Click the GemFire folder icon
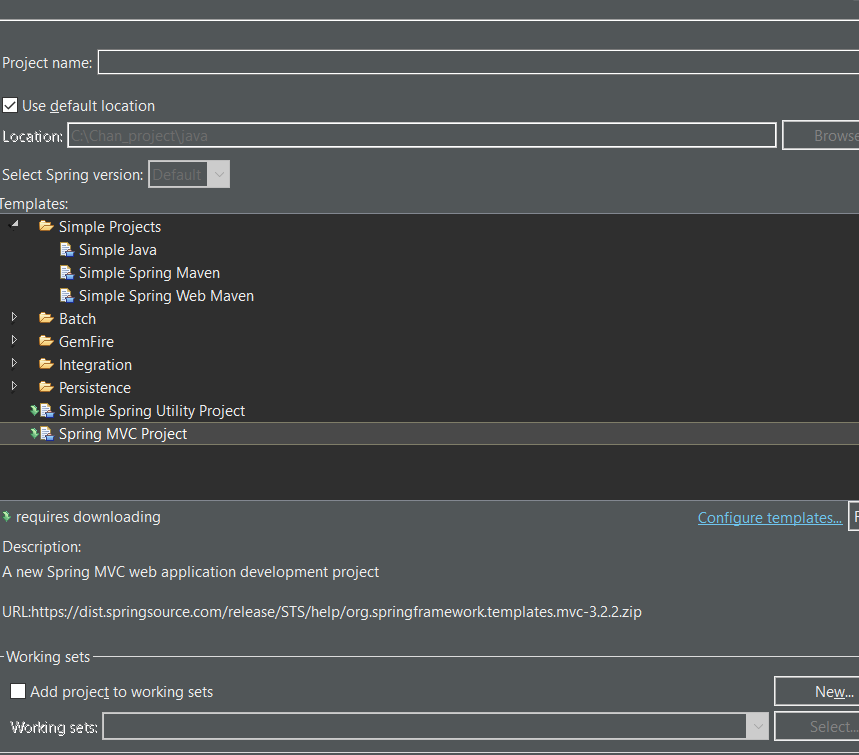This screenshot has height=755, width=859. 46,341
